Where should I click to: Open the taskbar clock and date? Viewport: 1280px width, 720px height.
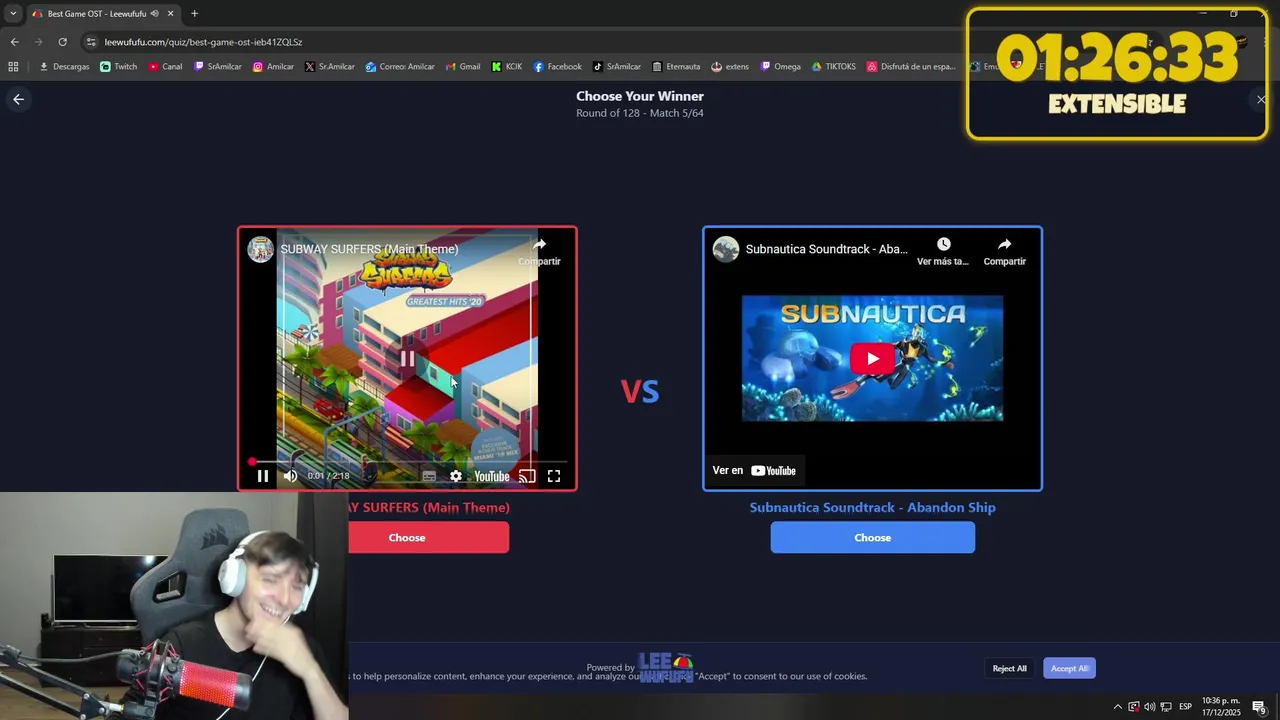pos(1220,706)
